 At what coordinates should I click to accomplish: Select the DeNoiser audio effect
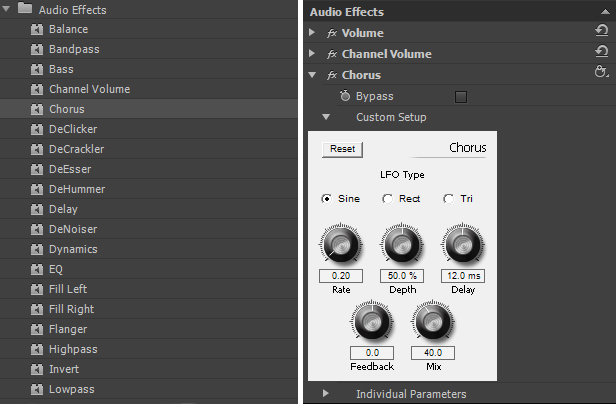[74, 229]
